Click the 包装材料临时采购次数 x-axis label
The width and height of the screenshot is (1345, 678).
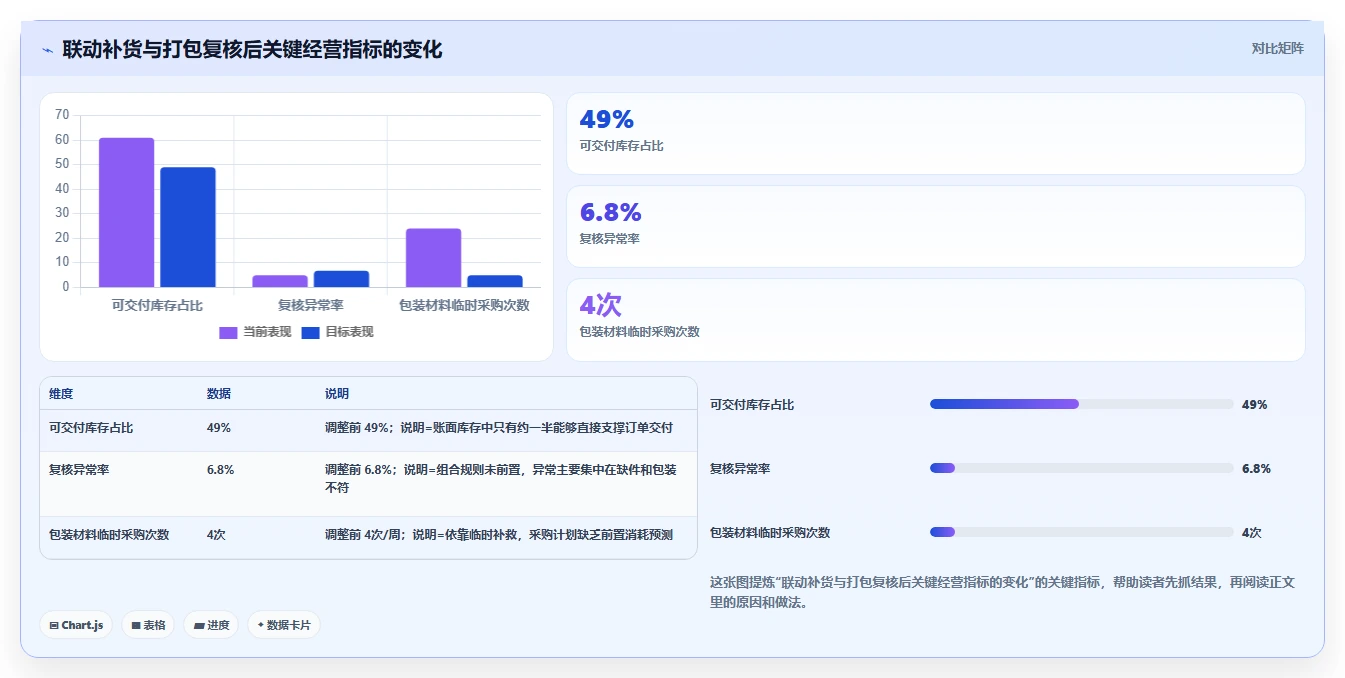point(464,306)
